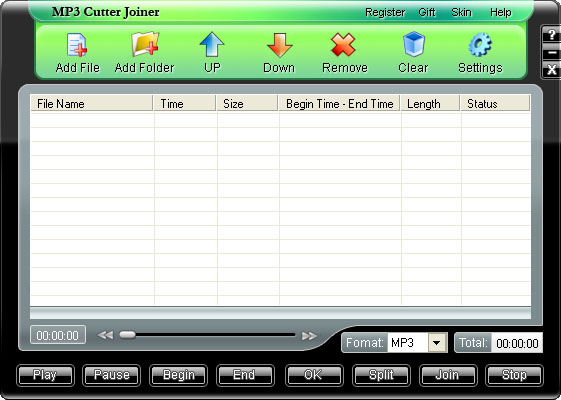
Task: Set start point with Begin button
Action: pos(179,375)
